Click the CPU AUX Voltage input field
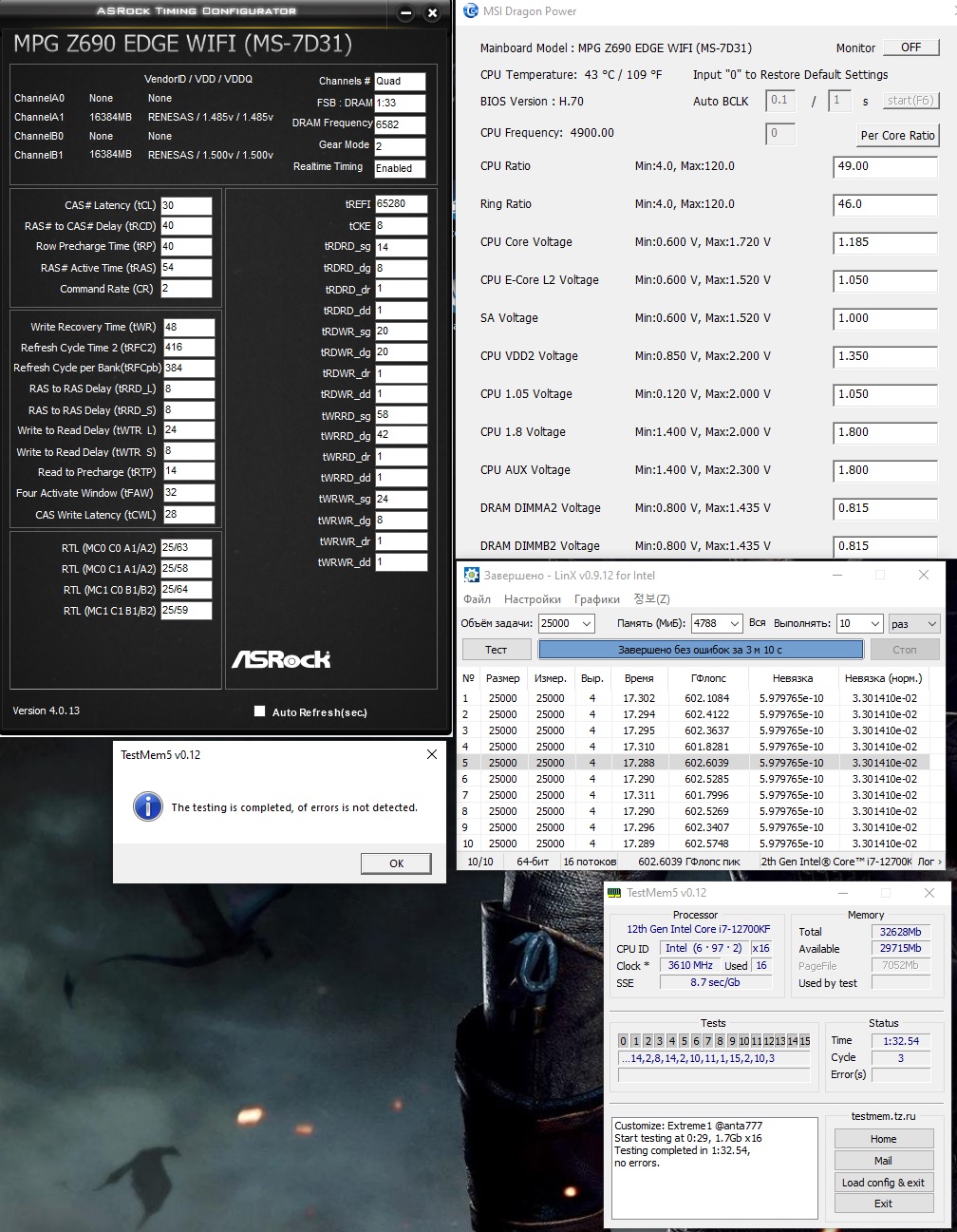This screenshot has width=957, height=1232. coord(885,470)
